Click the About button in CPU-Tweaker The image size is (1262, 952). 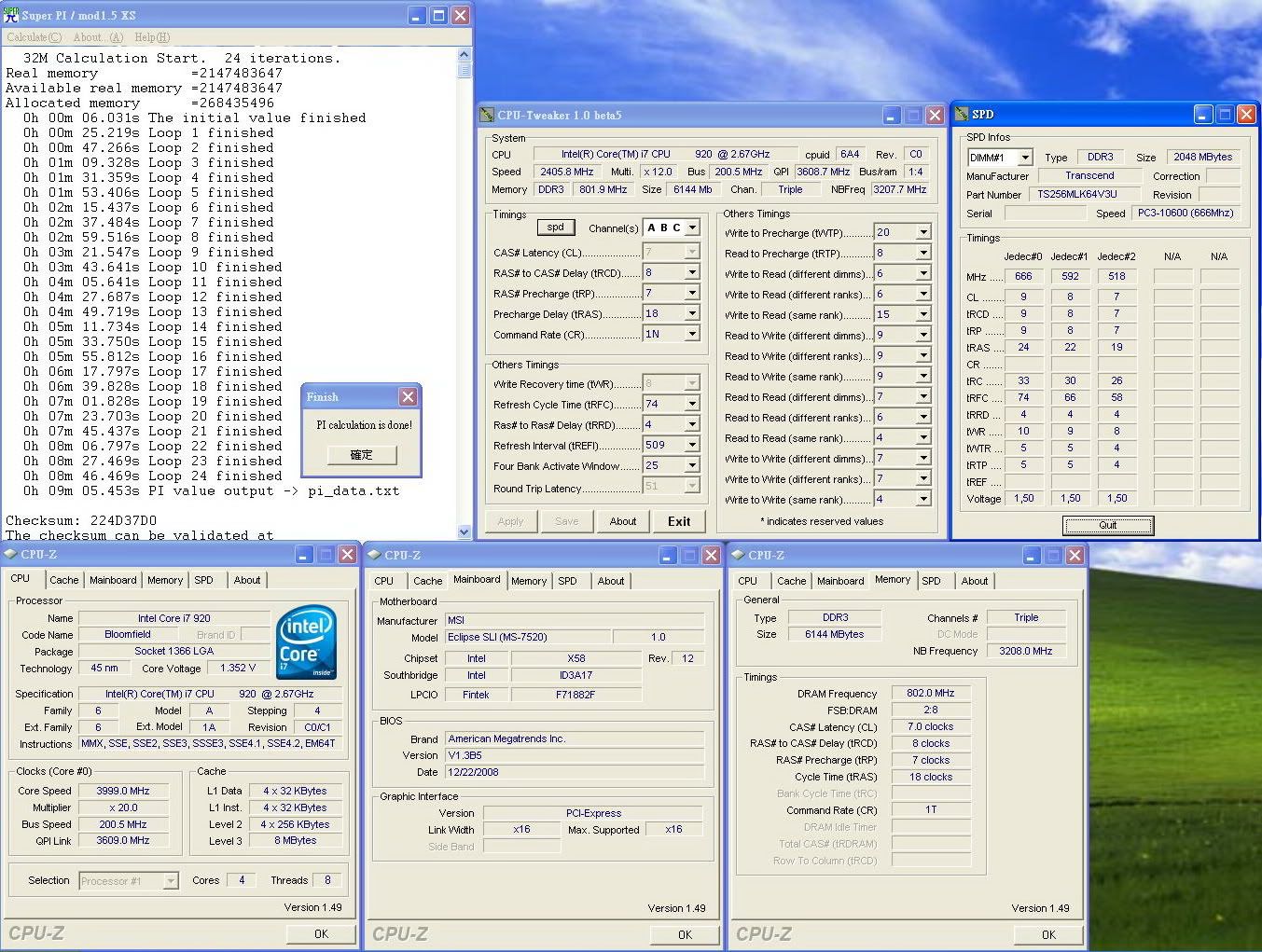(623, 521)
